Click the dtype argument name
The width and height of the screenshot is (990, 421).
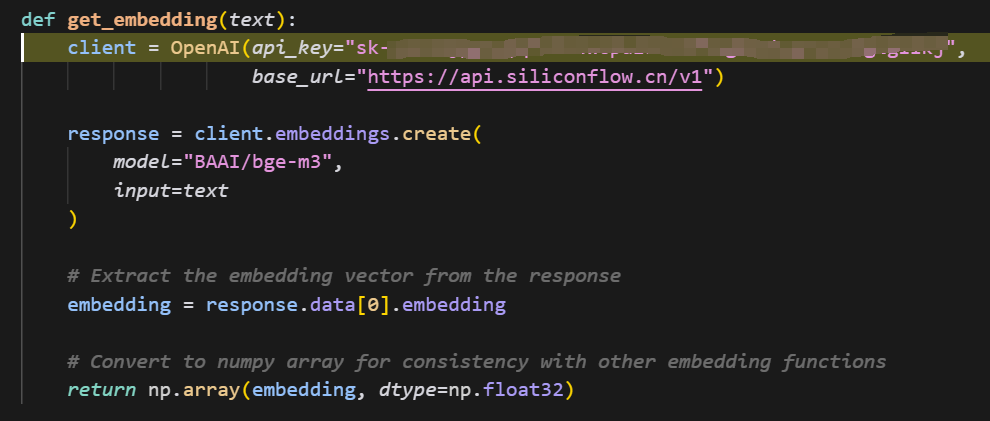click(x=407, y=391)
